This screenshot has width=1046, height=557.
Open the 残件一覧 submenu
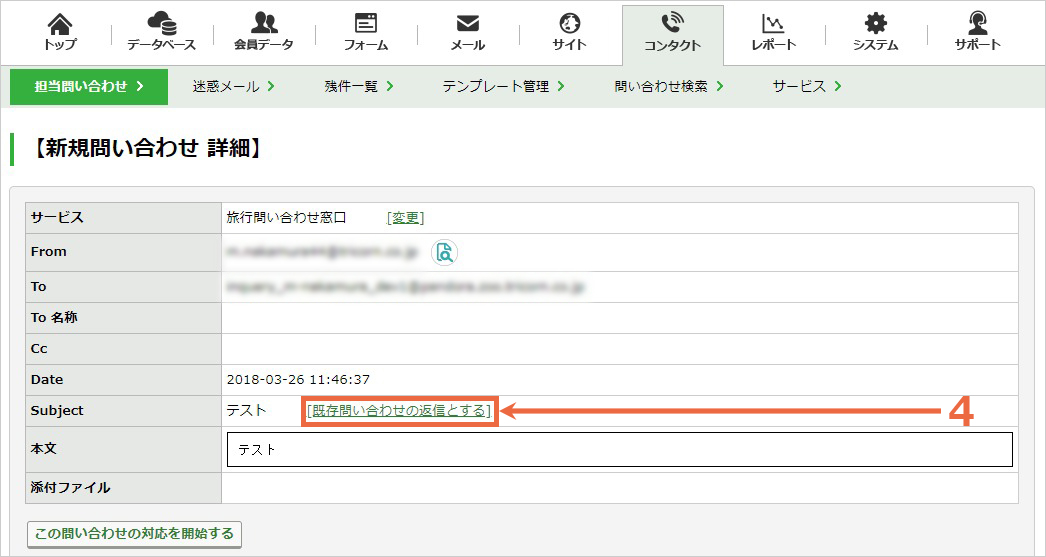[x=359, y=87]
